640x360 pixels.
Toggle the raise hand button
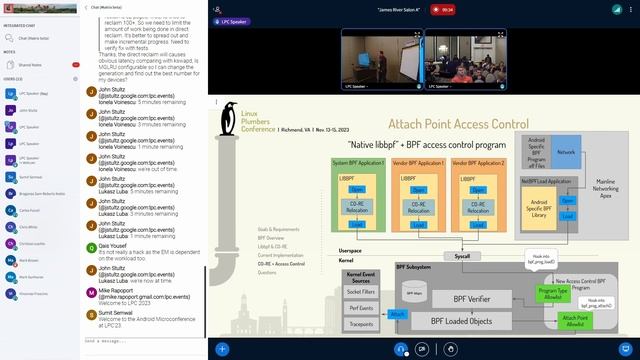tap(451, 349)
